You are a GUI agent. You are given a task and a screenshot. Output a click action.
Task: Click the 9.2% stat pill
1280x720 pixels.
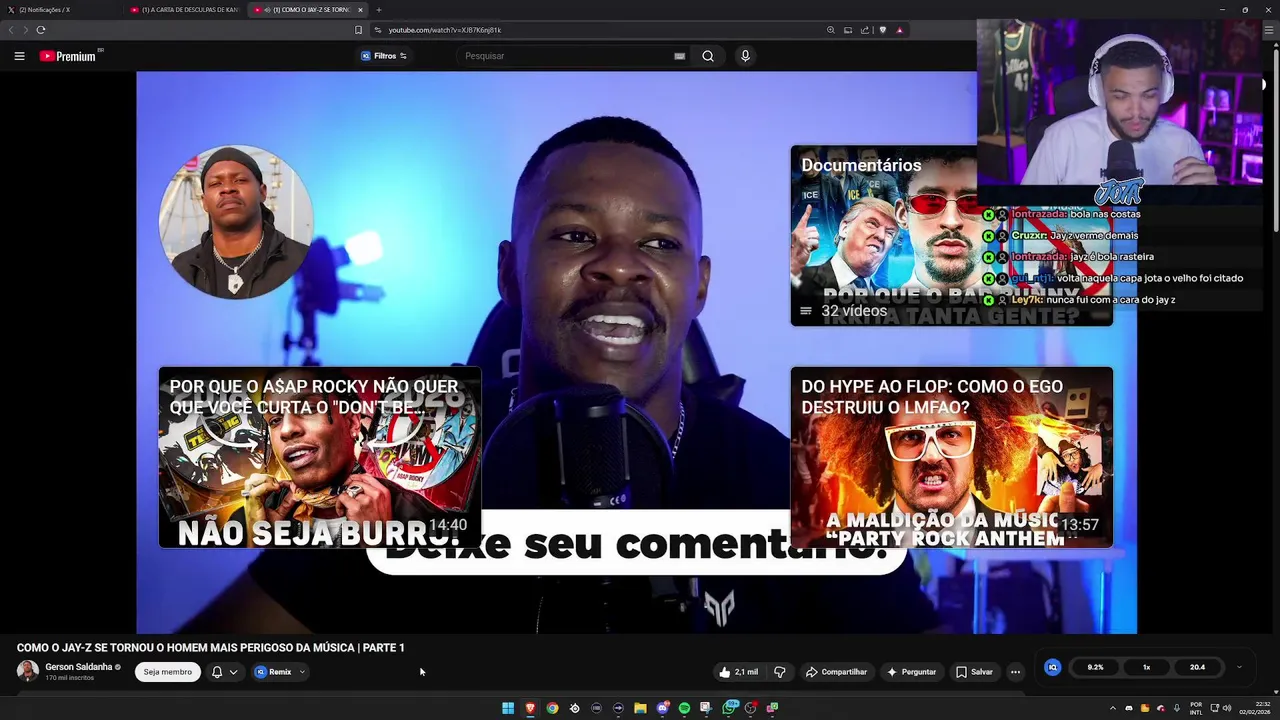(1096, 667)
